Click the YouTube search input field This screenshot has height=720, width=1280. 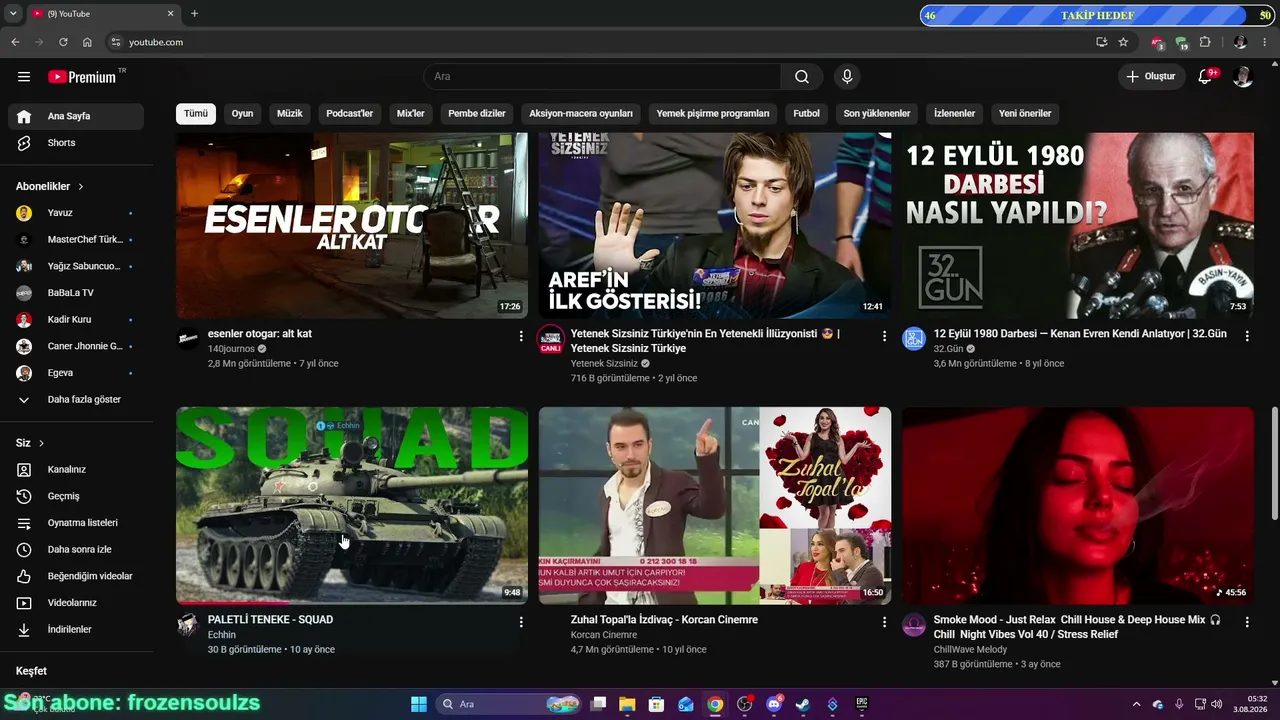[602, 77]
